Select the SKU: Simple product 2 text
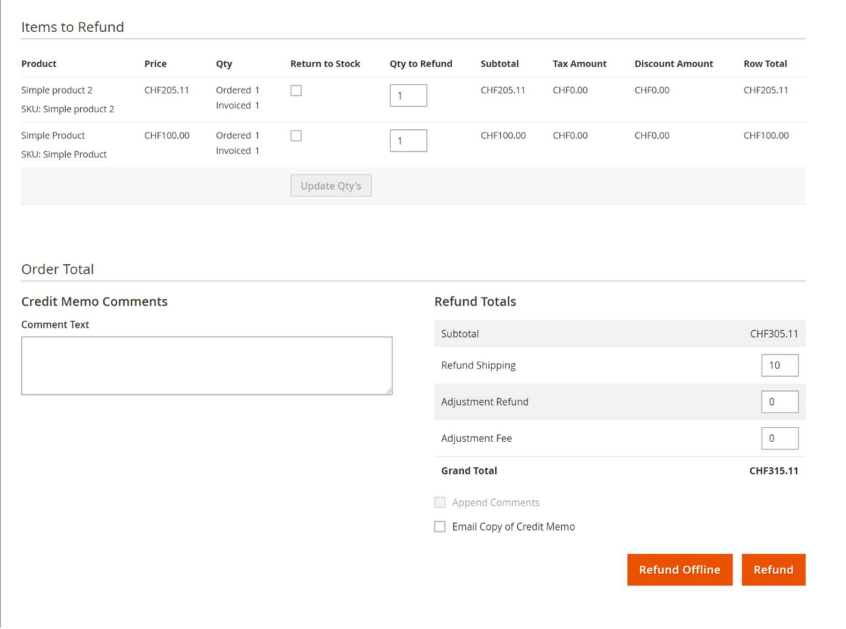 click(68, 110)
